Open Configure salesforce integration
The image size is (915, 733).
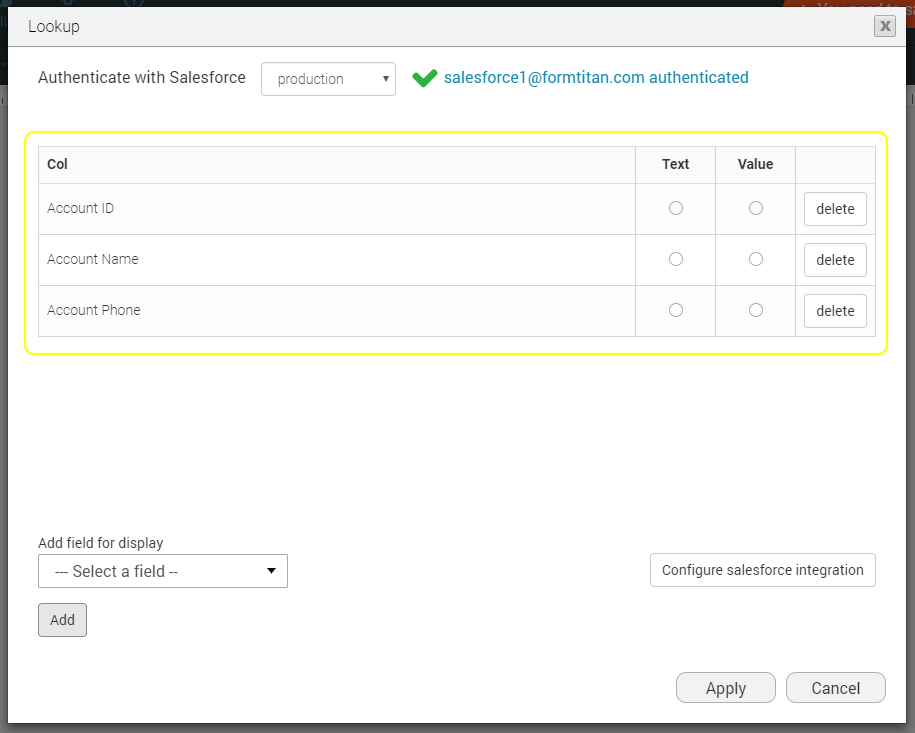pyautogui.click(x=762, y=570)
